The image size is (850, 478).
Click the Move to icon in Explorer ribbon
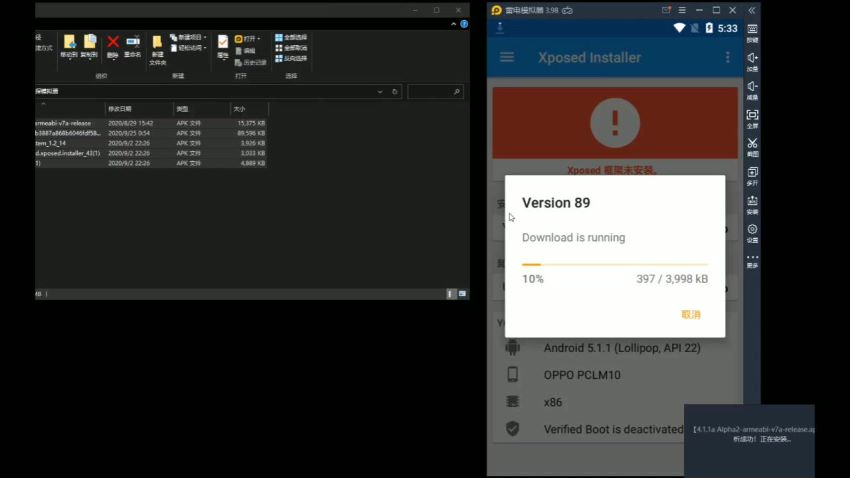[69, 46]
